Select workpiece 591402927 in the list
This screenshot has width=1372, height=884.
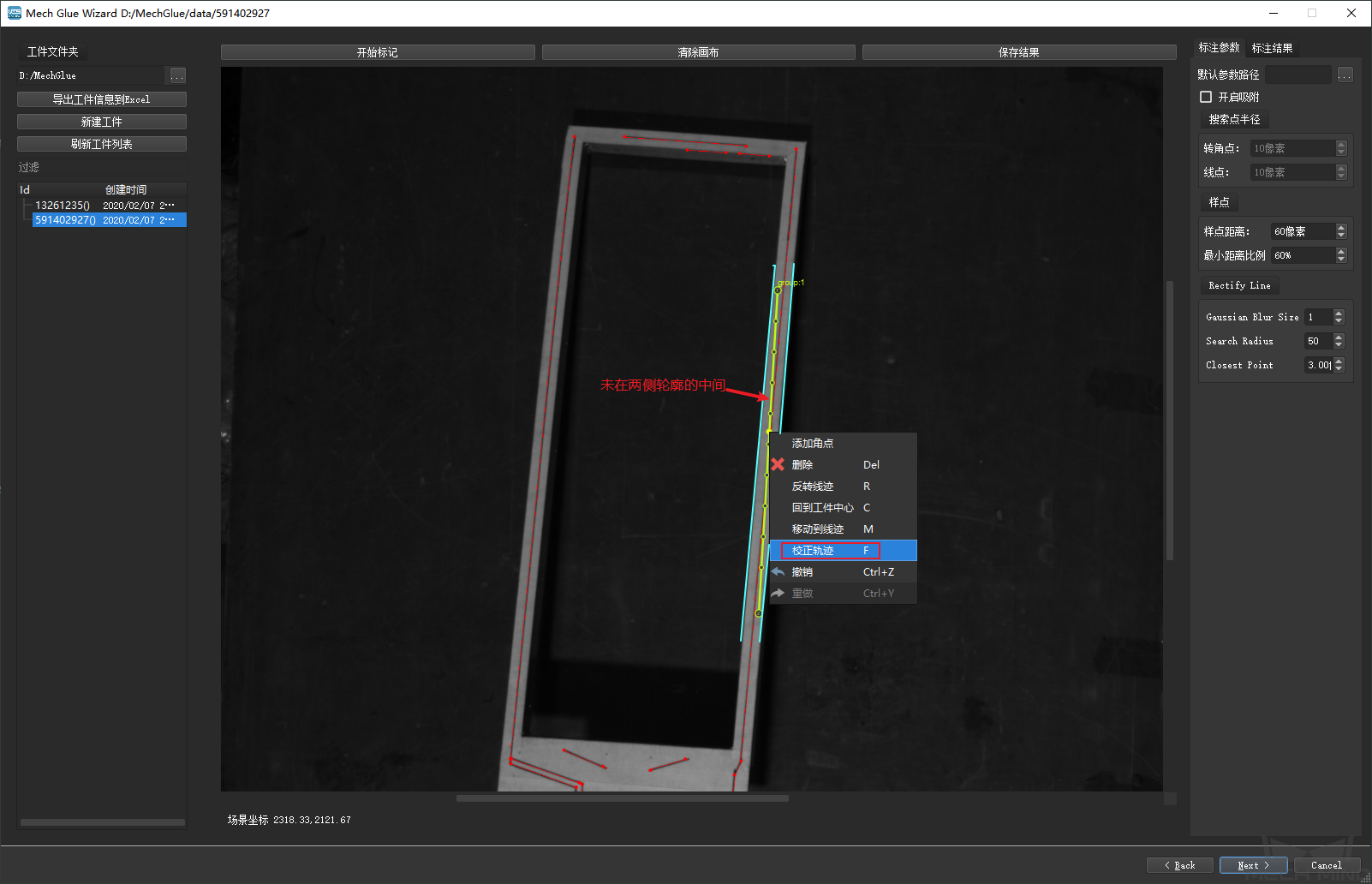coord(110,220)
